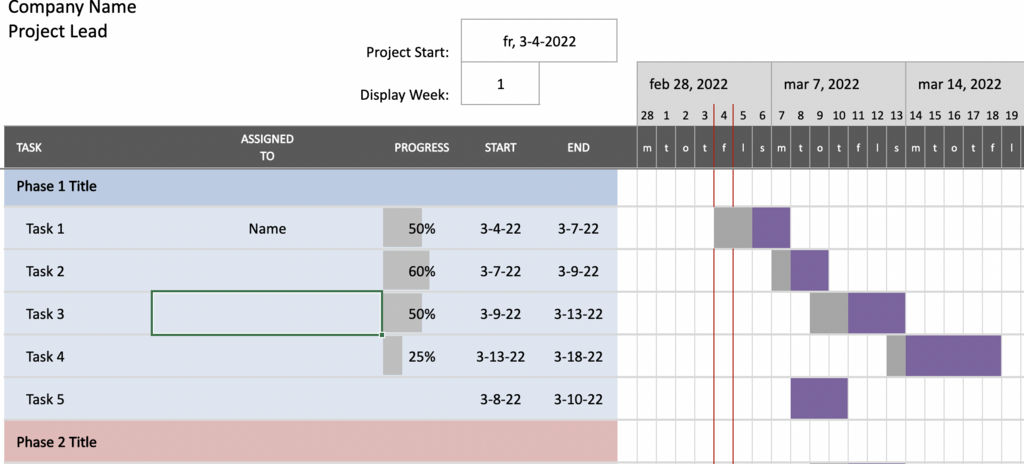Select the feb 28, 2022 week header
The image size is (1024, 464).
pyautogui.click(x=688, y=85)
